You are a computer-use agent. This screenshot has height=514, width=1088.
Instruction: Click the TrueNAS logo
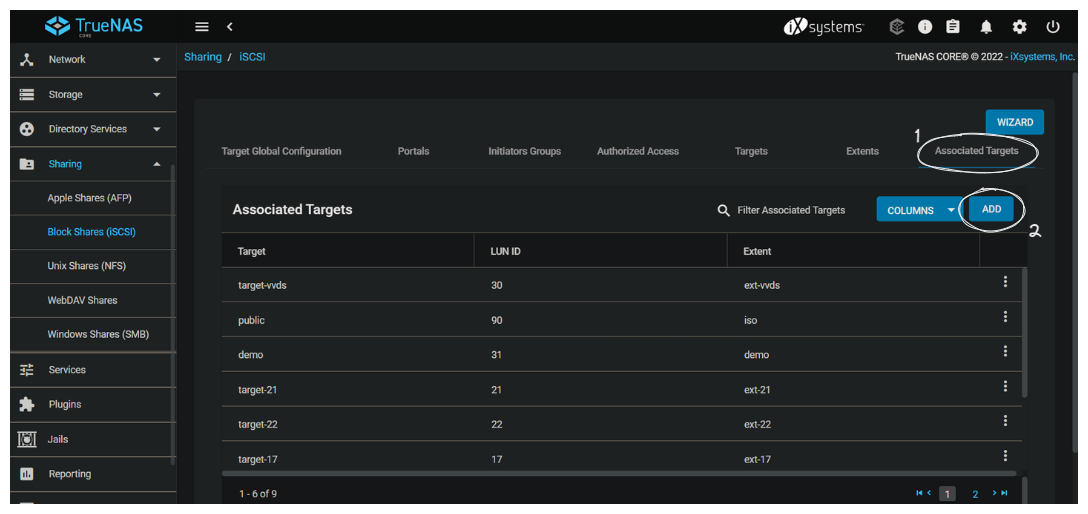(94, 26)
